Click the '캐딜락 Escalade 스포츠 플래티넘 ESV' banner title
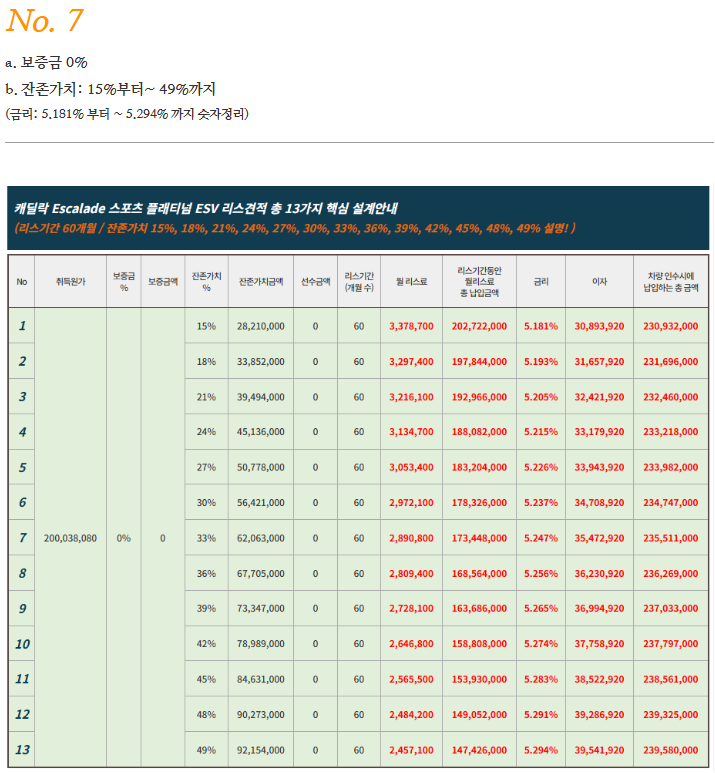 coord(206,209)
